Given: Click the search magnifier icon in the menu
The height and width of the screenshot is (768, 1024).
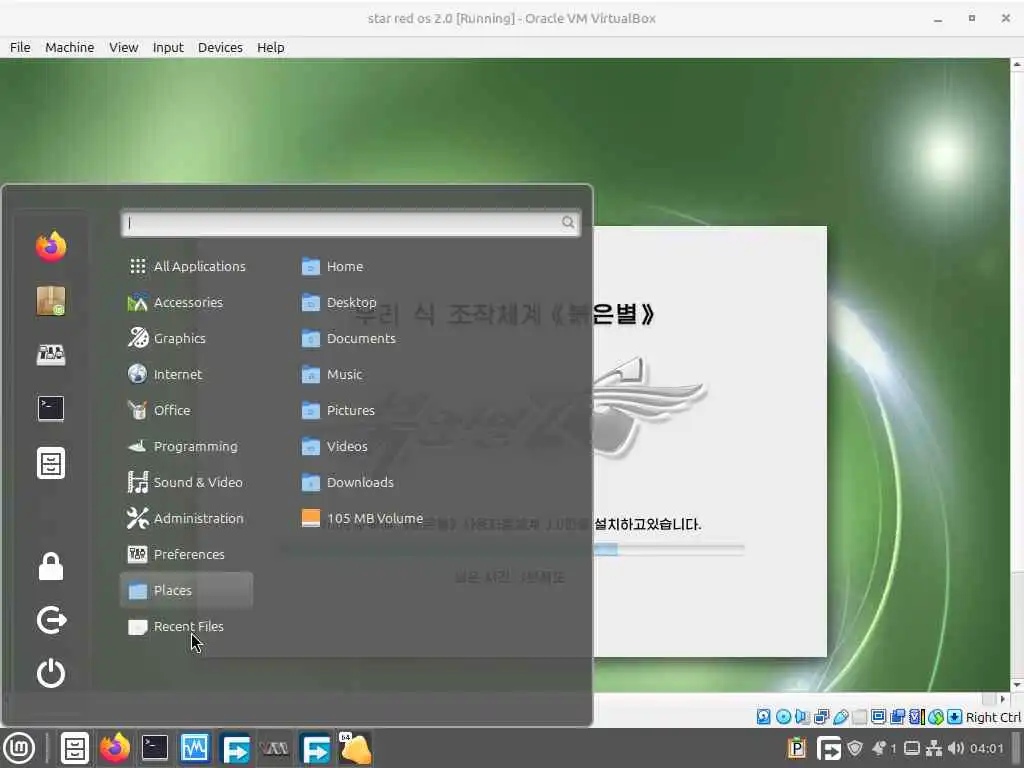Looking at the screenshot, I should pyautogui.click(x=568, y=223).
